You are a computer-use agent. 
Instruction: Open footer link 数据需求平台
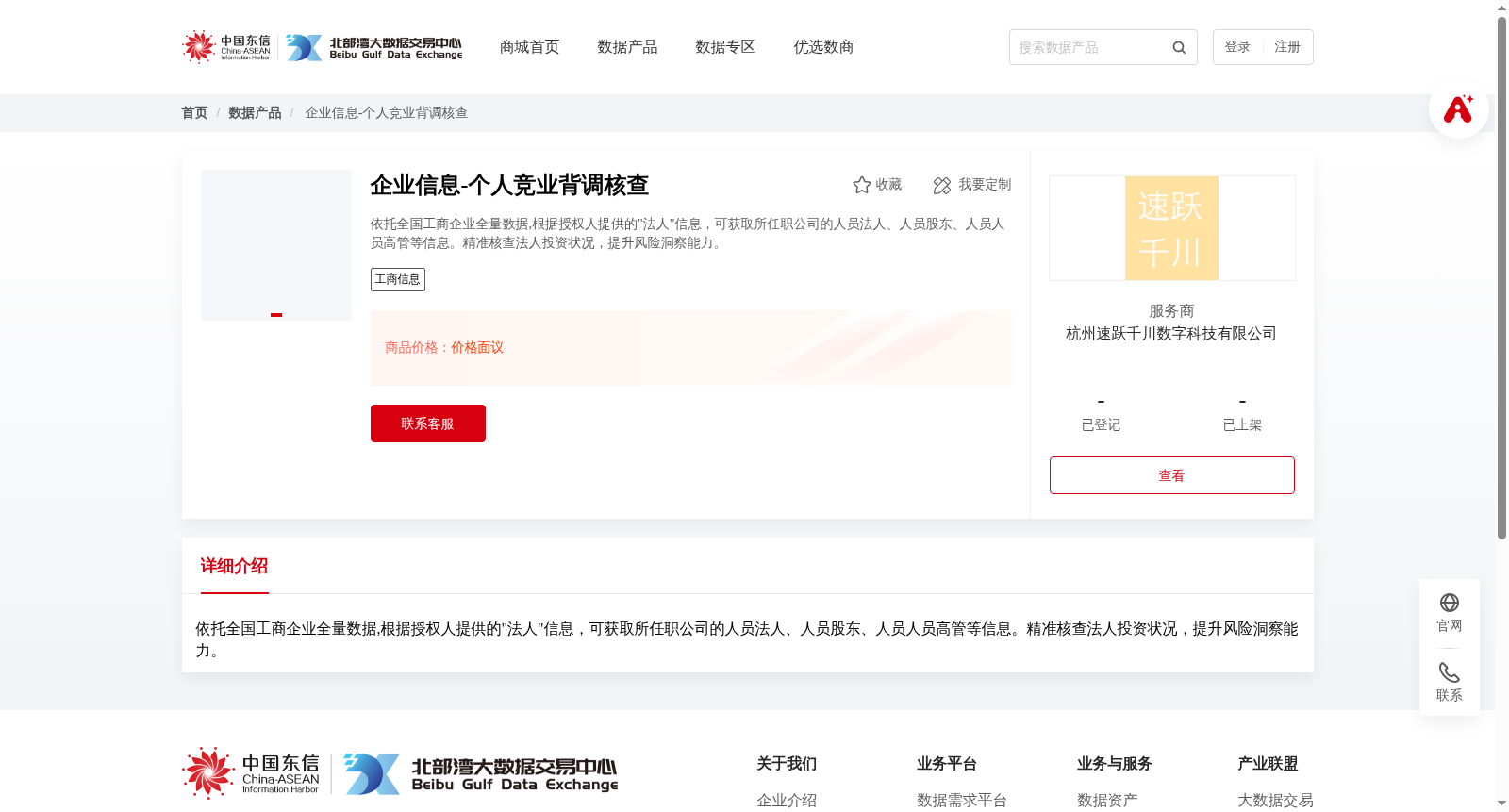962,801
